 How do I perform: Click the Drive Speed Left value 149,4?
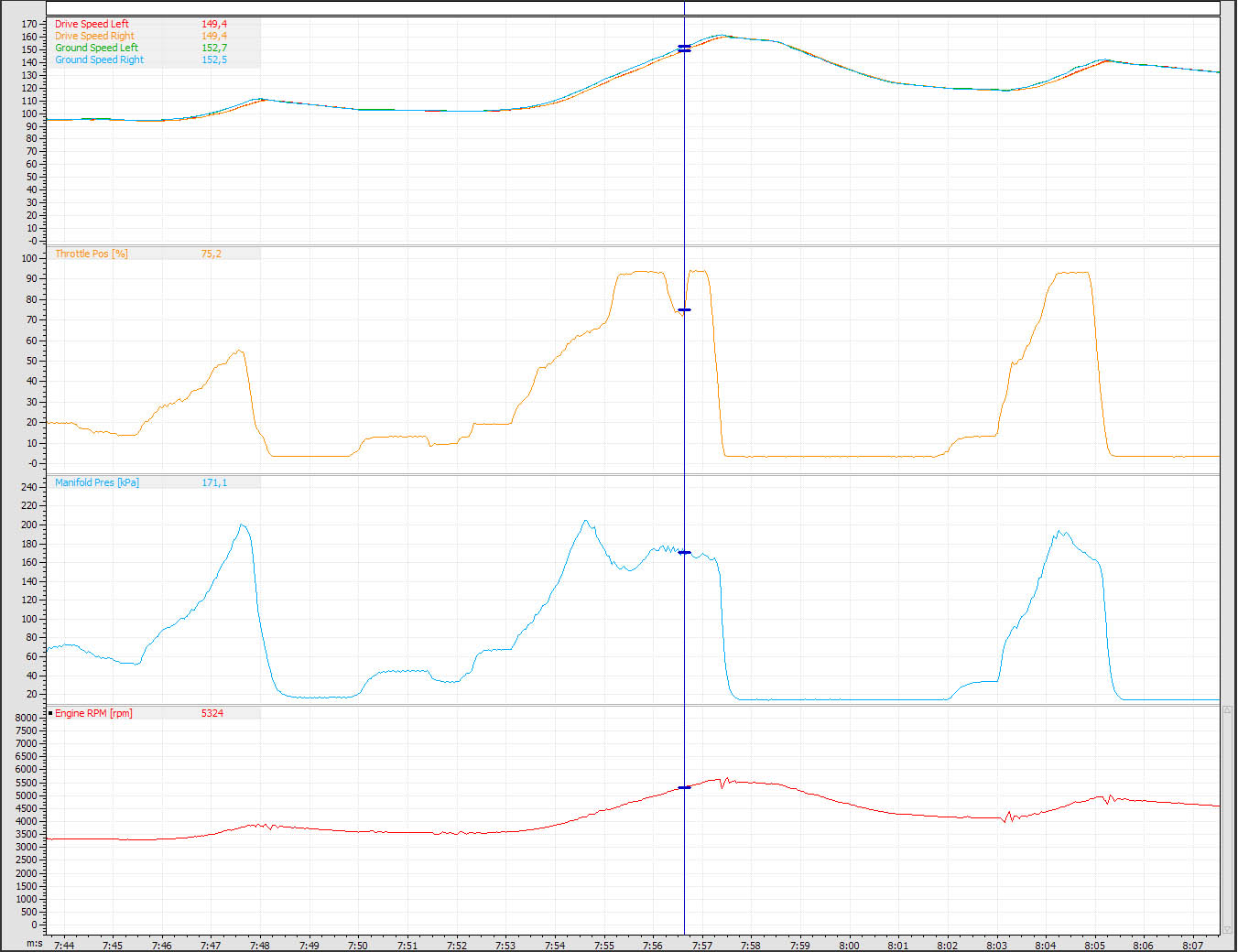214,24
